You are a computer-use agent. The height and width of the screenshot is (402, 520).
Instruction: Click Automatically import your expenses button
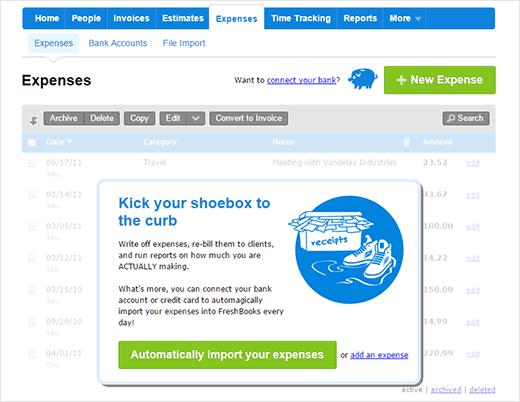227,355
